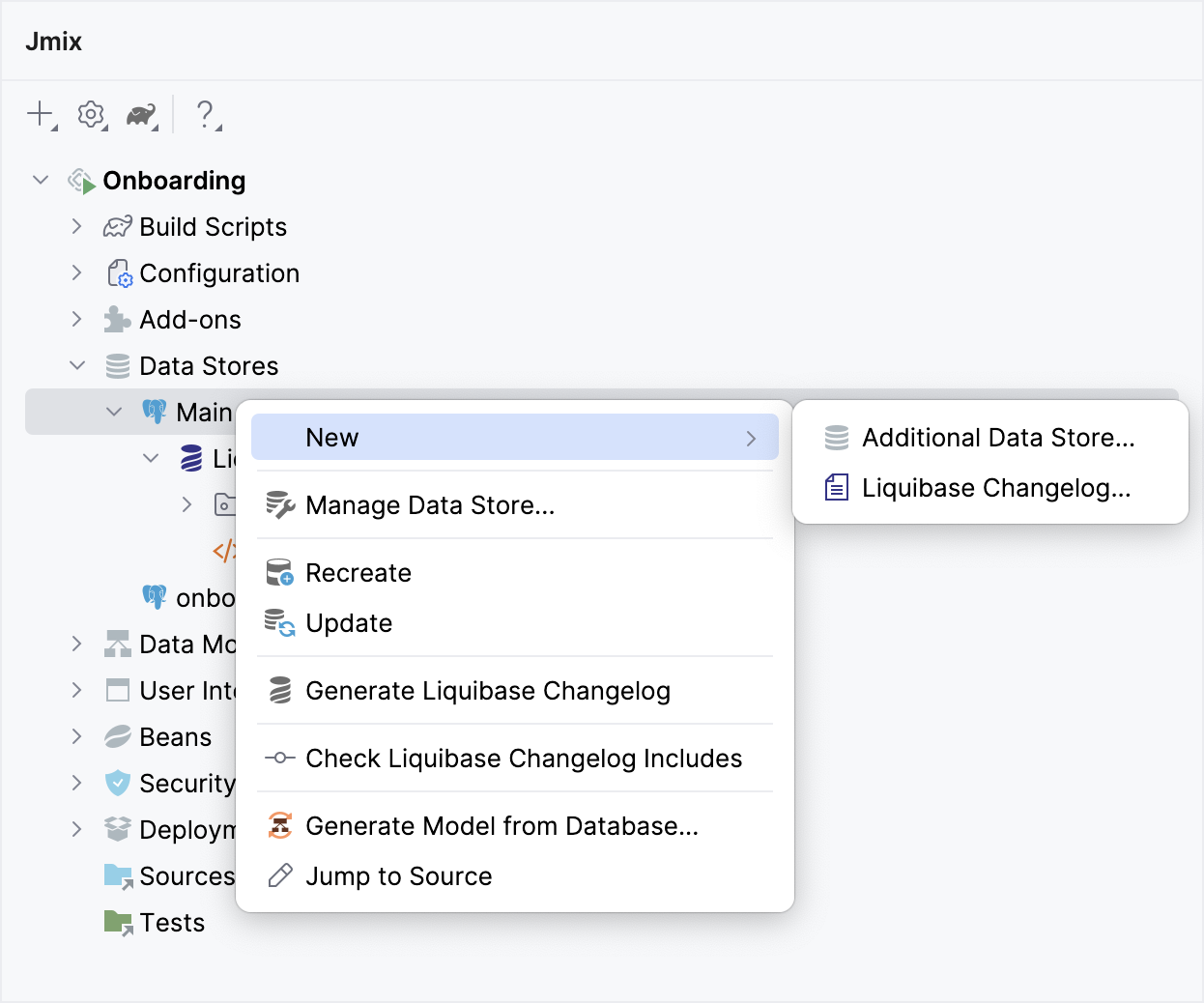Click the Manage Data Store wrench icon
The width and height of the screenshot is (1204, 1003).
[280, 505]
